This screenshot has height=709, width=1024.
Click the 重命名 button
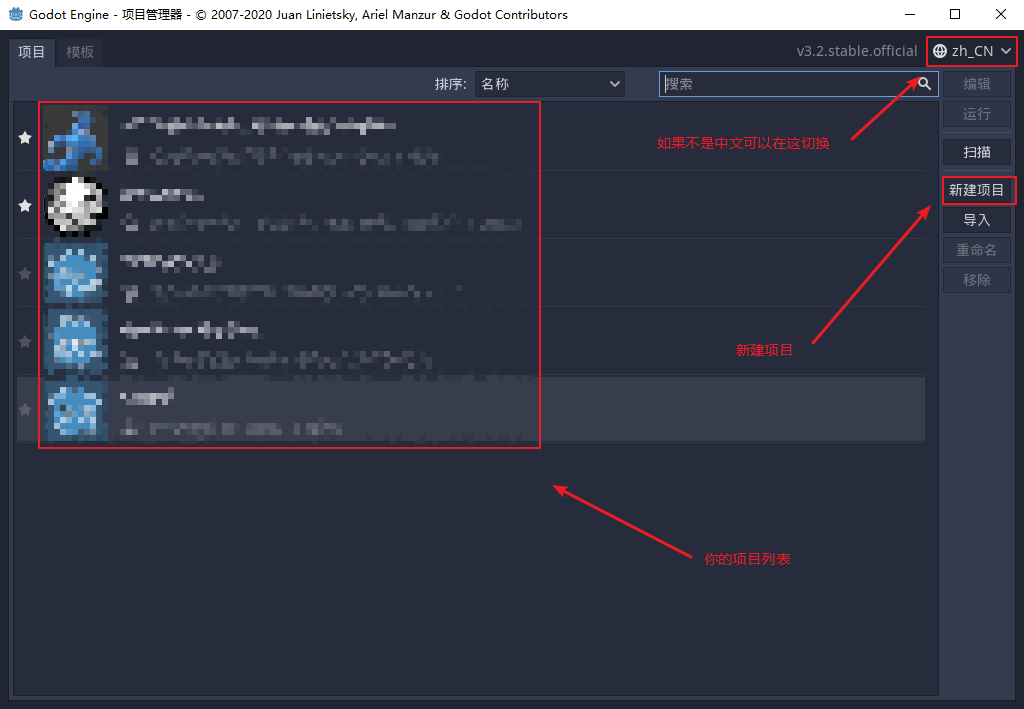point(977,250)
